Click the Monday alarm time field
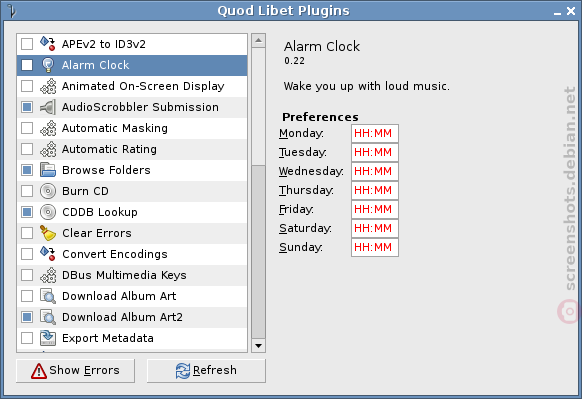 pos(375,133)
